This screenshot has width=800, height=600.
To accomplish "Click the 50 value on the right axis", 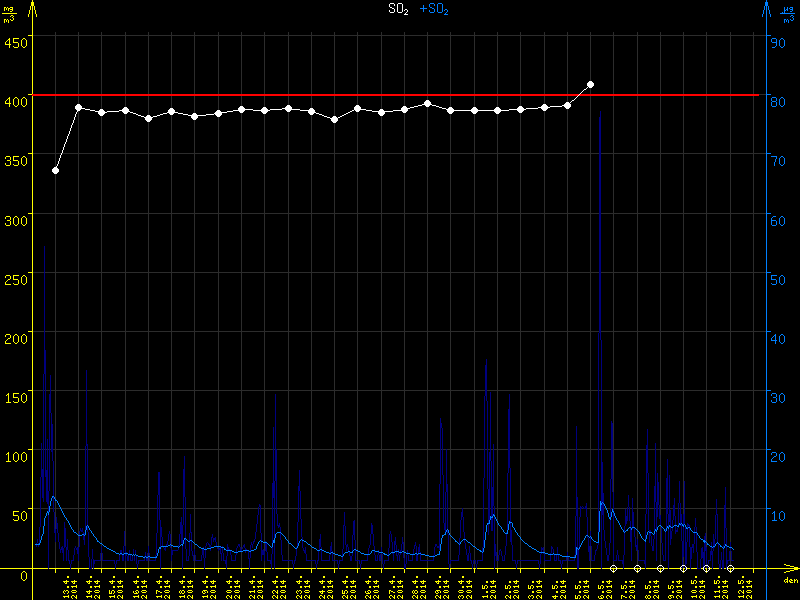I will [775, 279].
